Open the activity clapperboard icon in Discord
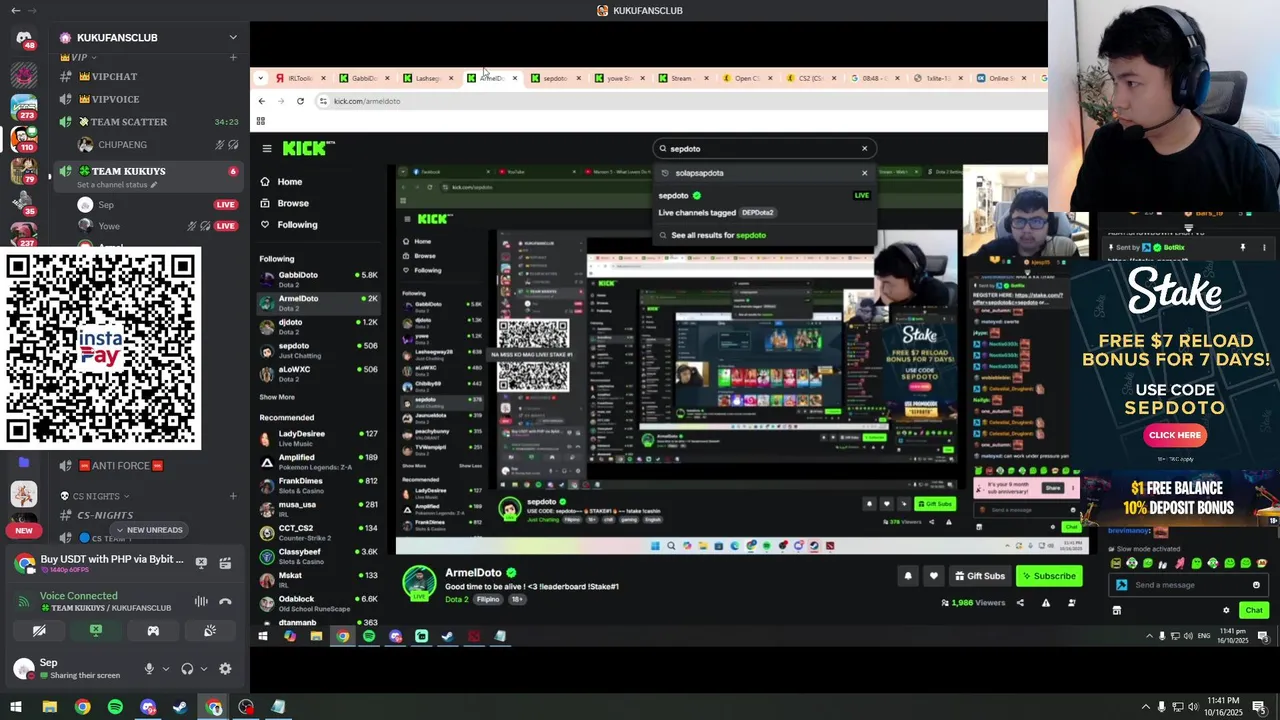Screen dimensions: 1280x720 point(225,563)
